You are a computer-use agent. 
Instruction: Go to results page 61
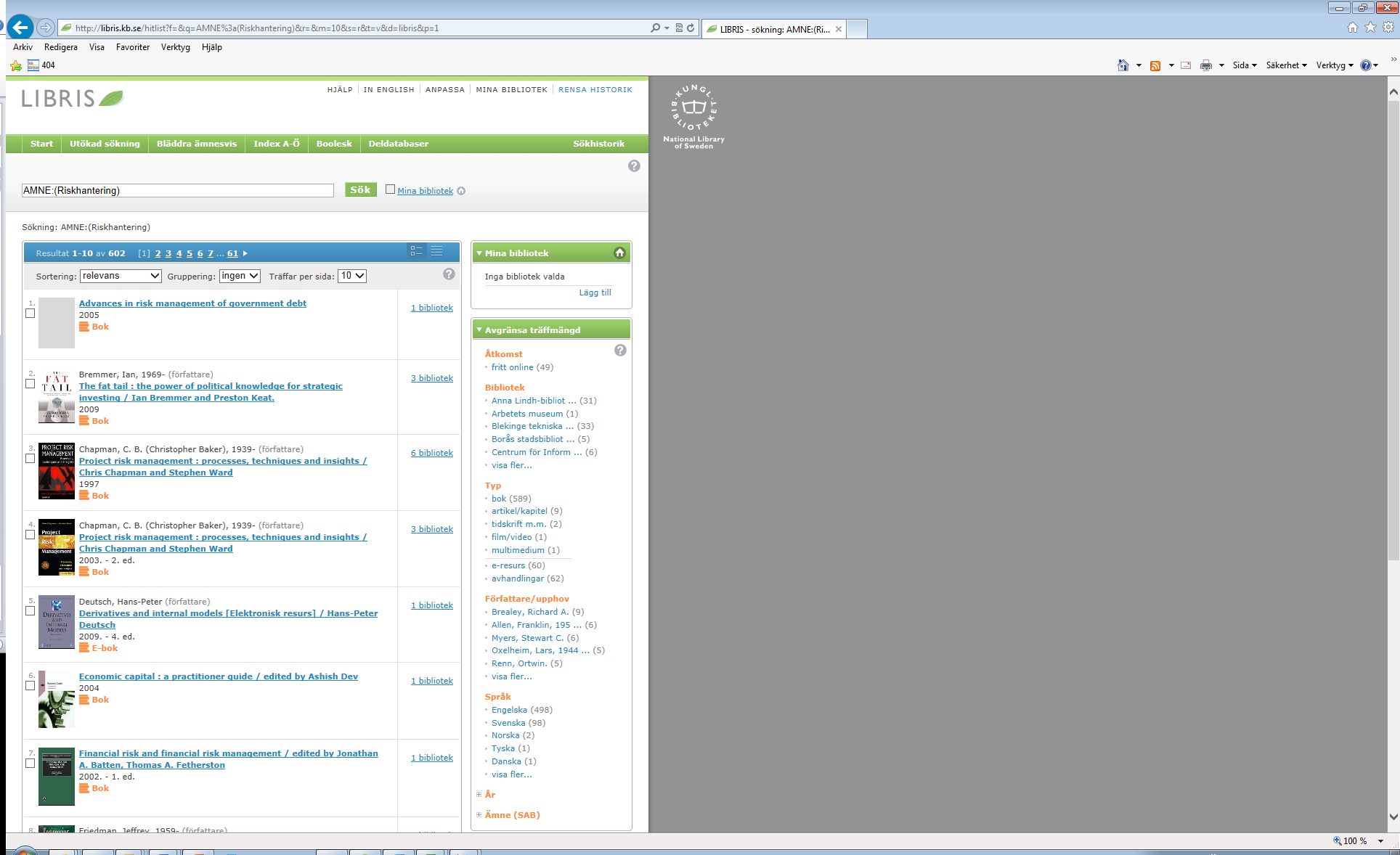click(232, 253)
